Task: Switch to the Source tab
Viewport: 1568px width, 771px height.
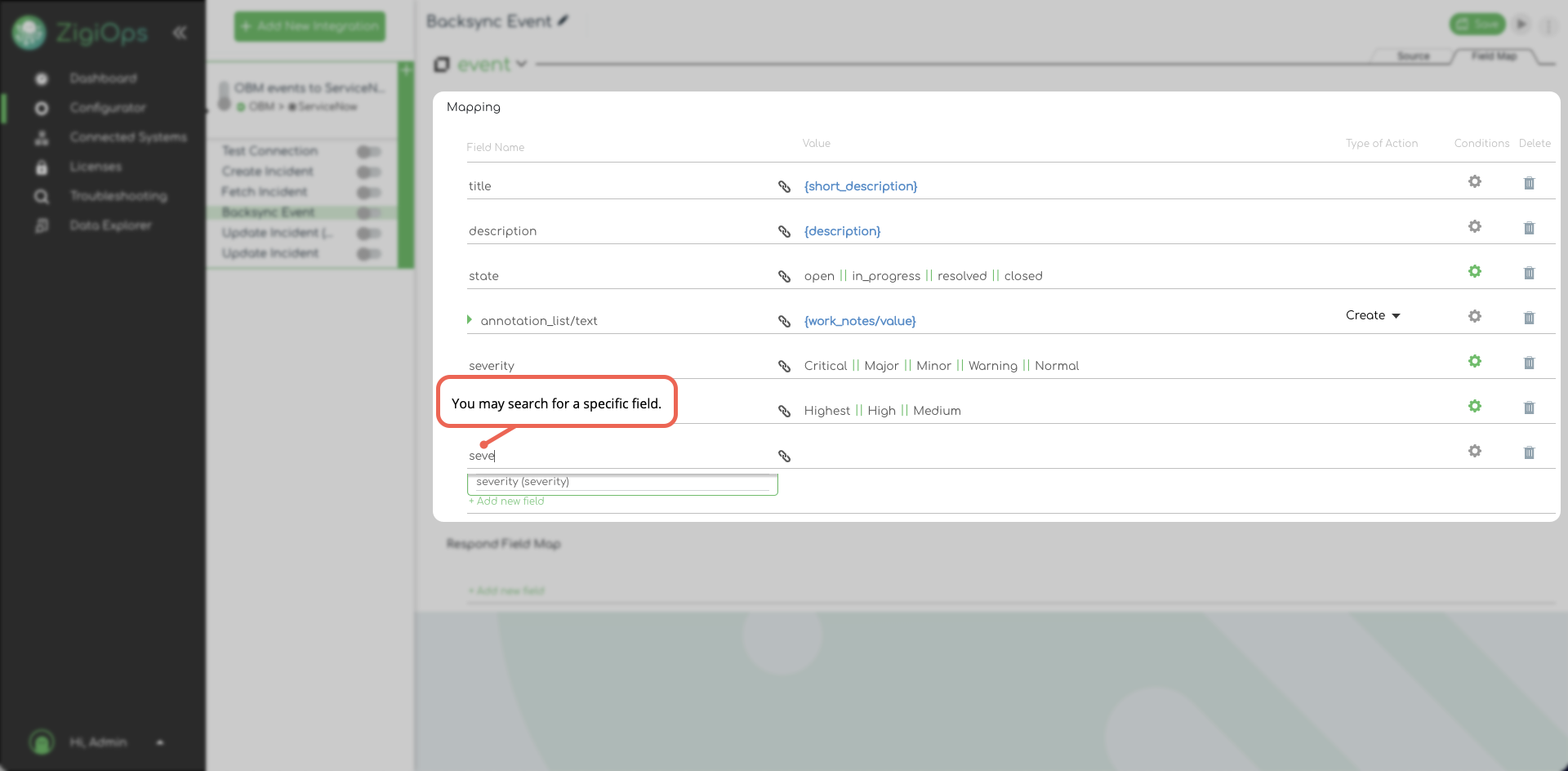Action: (x=1413, y=56)
